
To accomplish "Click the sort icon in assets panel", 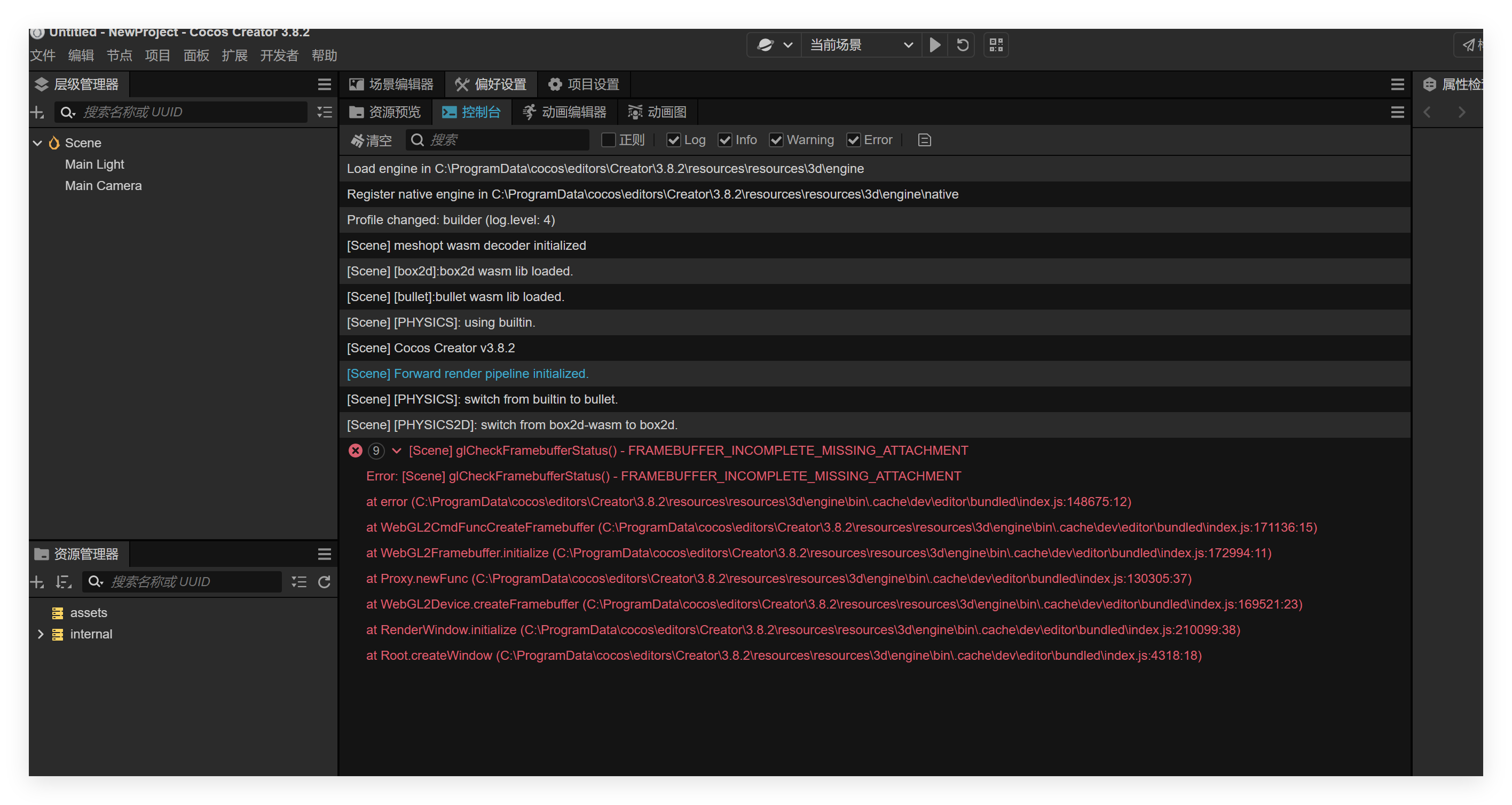I will [64, 581].
